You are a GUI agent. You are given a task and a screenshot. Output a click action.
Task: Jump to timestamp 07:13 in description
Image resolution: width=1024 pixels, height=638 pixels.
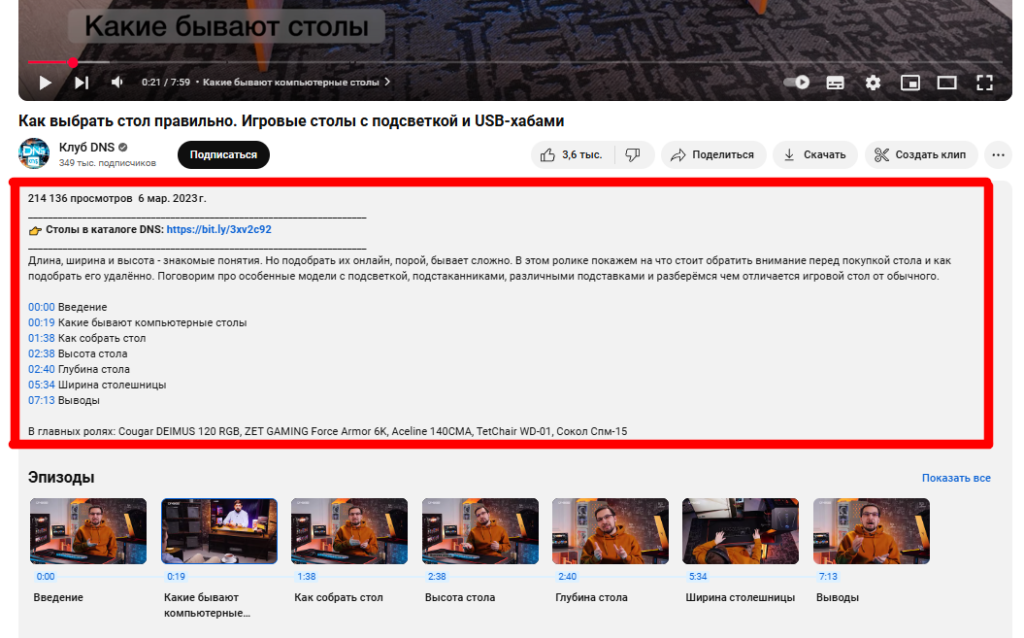tap(41, 400)
